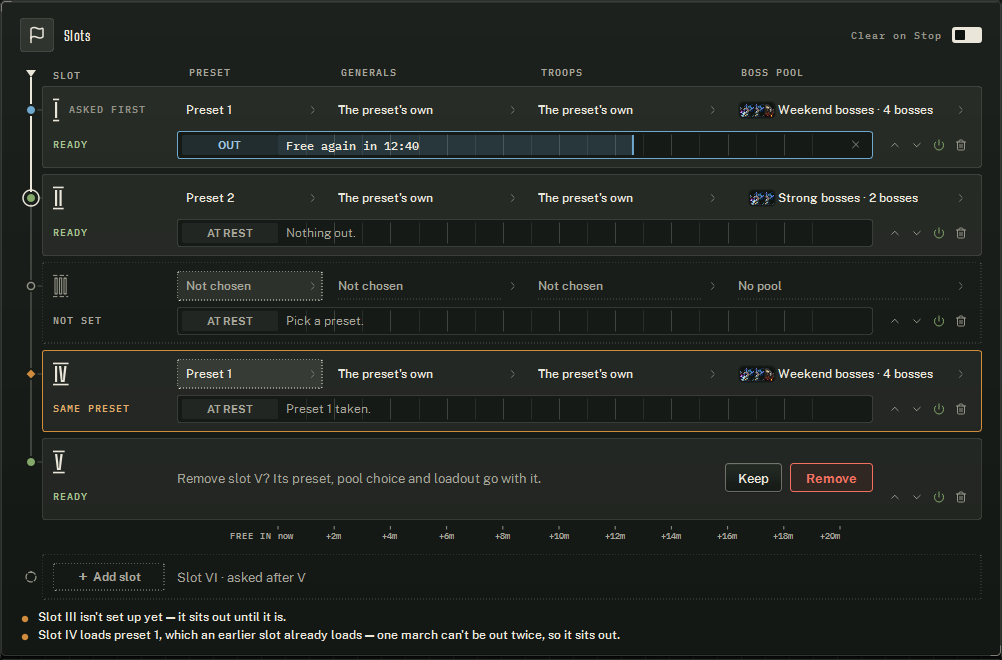This screenshot has height=660, width=1002.
Task: Toggle power for slot II
Action: tap(939, 233)
